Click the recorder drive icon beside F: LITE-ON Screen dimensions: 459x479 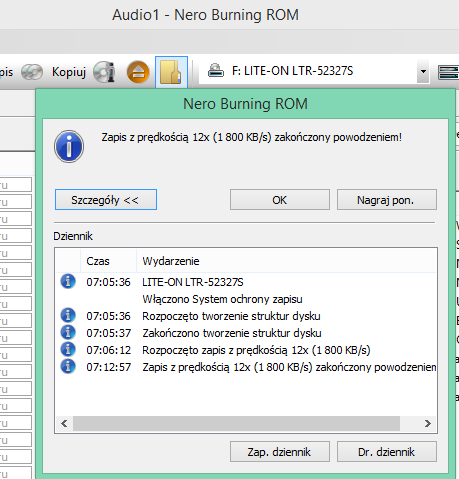coord(216,71)
